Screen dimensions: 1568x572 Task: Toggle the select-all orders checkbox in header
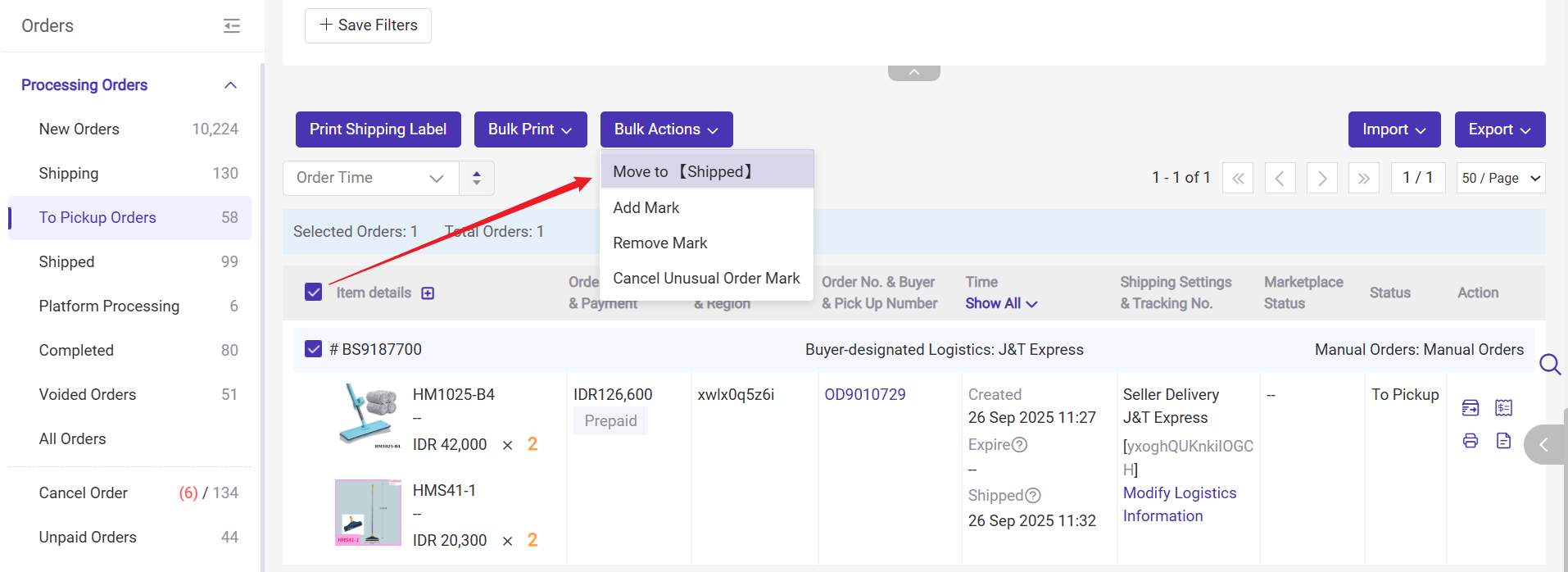(313, 293)
